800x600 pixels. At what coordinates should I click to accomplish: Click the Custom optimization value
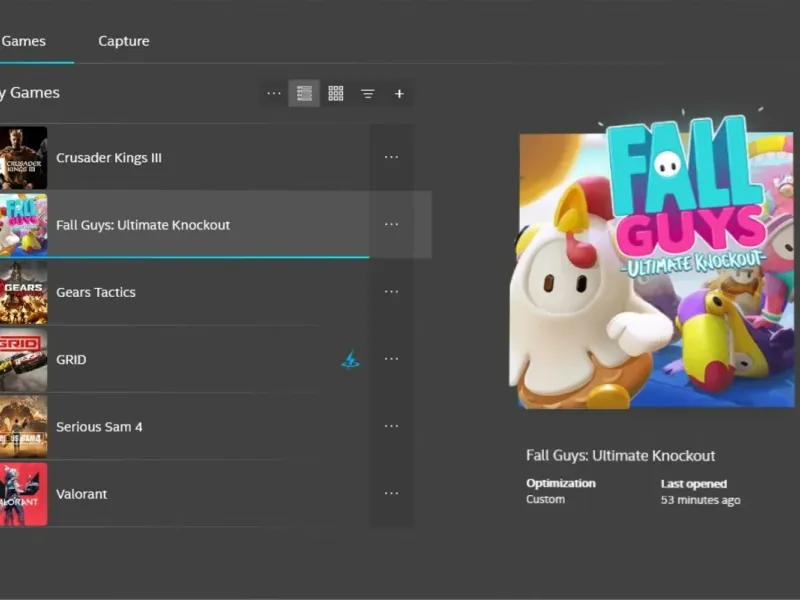[545, 499]
